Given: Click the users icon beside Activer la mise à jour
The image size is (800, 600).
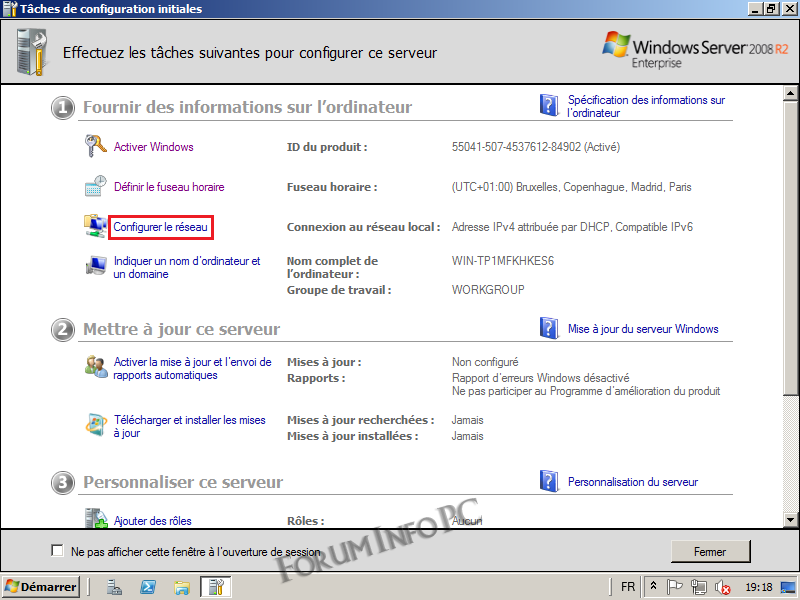Looking at the screenshot, I should [x=95, y=367].
